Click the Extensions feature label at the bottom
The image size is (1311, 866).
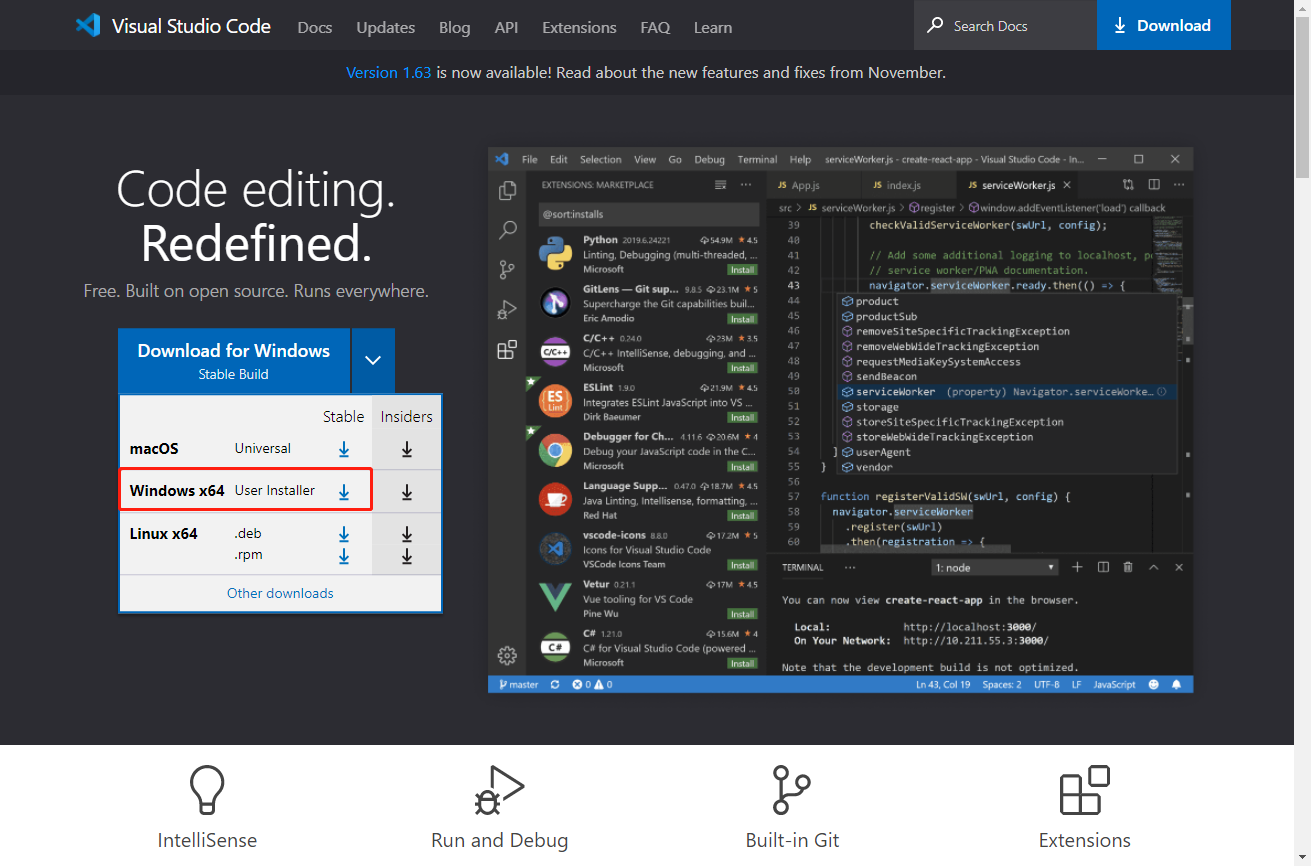[x=1085, y=840]
